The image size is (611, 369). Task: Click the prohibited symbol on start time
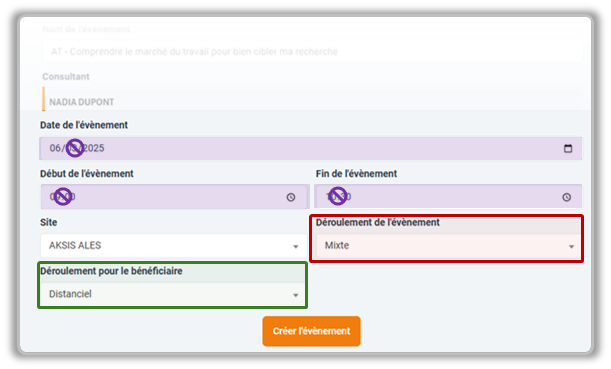coord(63,196)
